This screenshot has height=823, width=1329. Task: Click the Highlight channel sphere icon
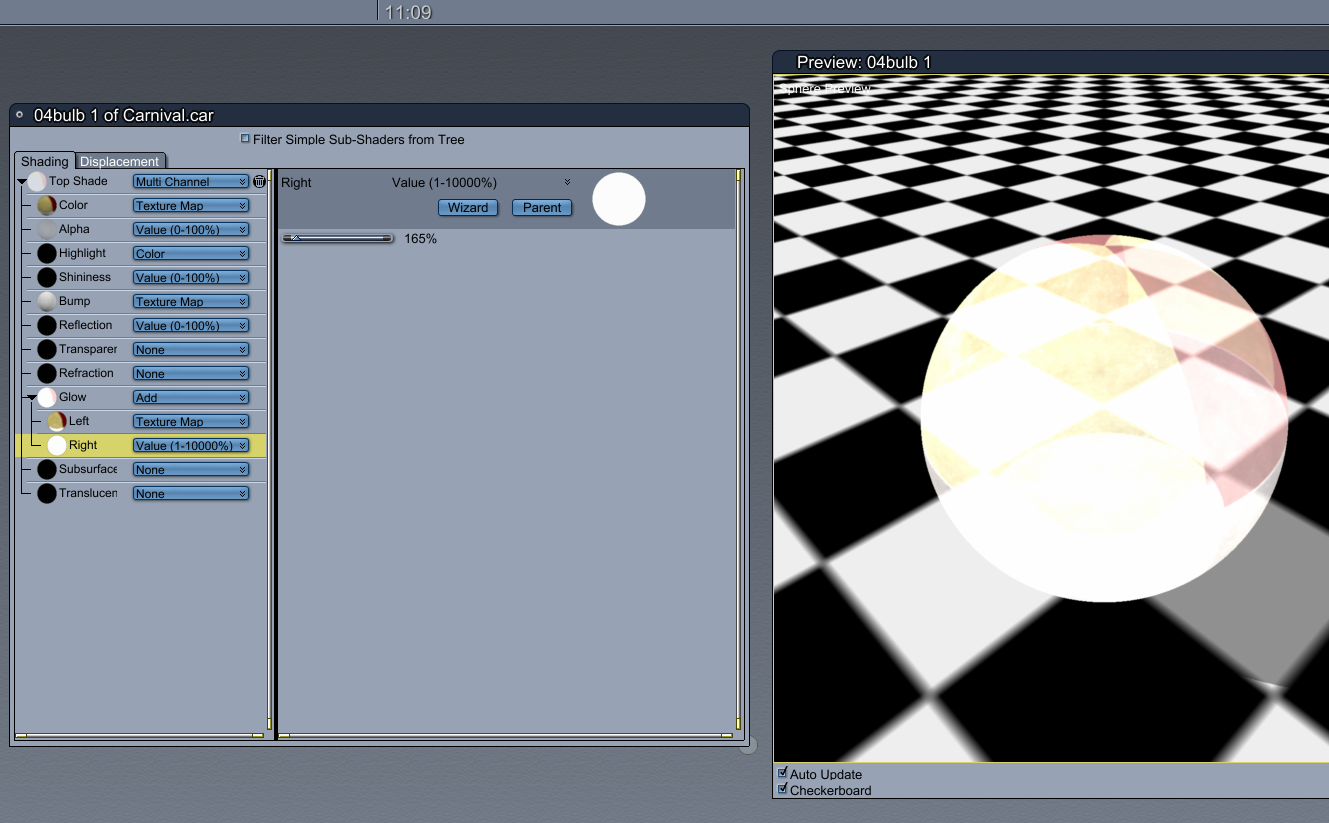click(x=47, y=254)
